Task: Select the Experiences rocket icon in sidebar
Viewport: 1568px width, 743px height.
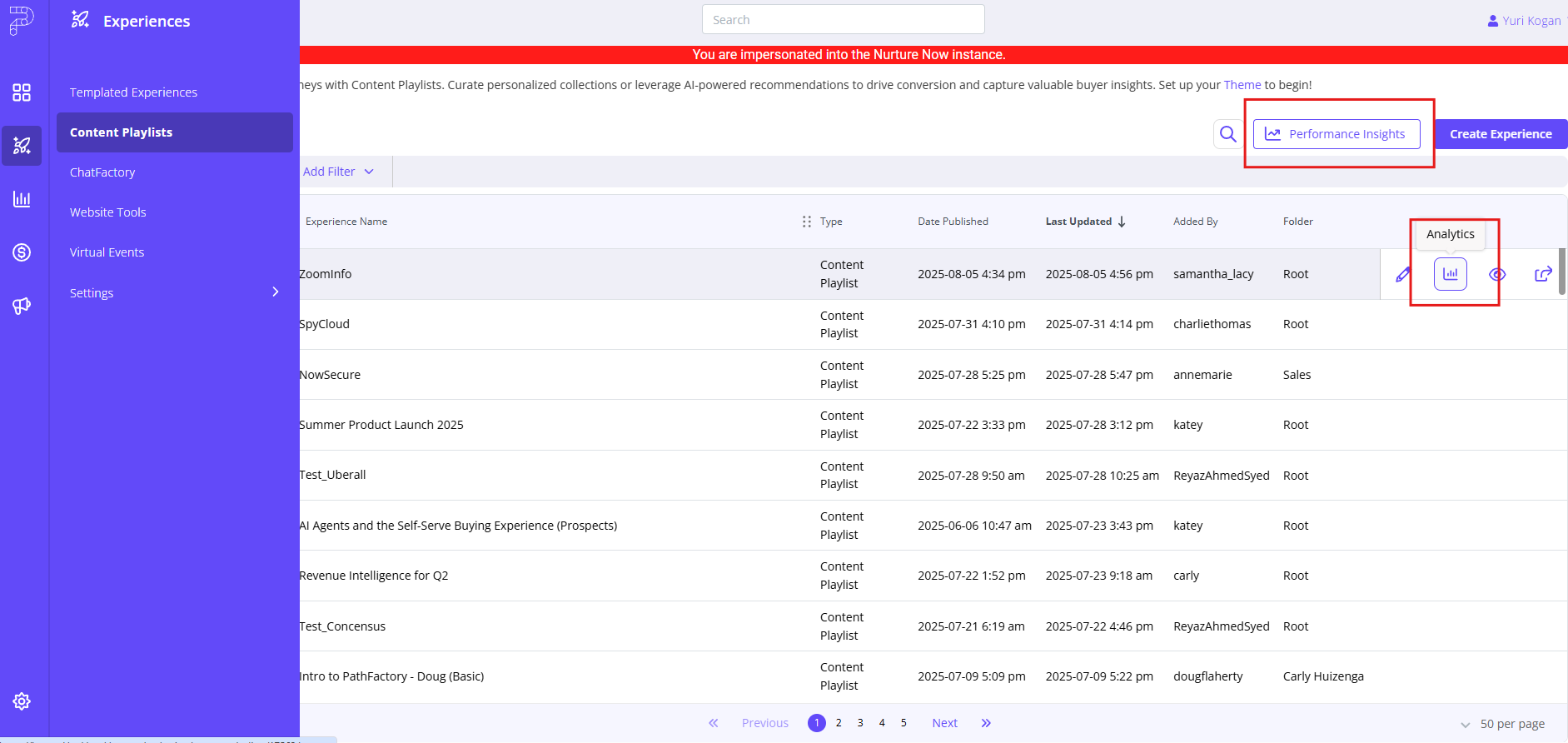Action: coord(22,146)
